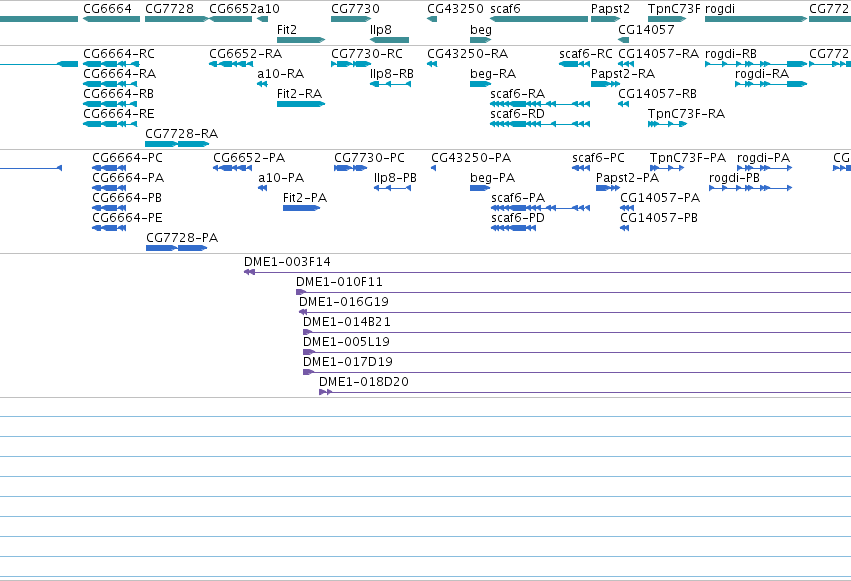851x581 pixels.
Task: Select the CG7728-PA protein
Action: pos(176,248)
